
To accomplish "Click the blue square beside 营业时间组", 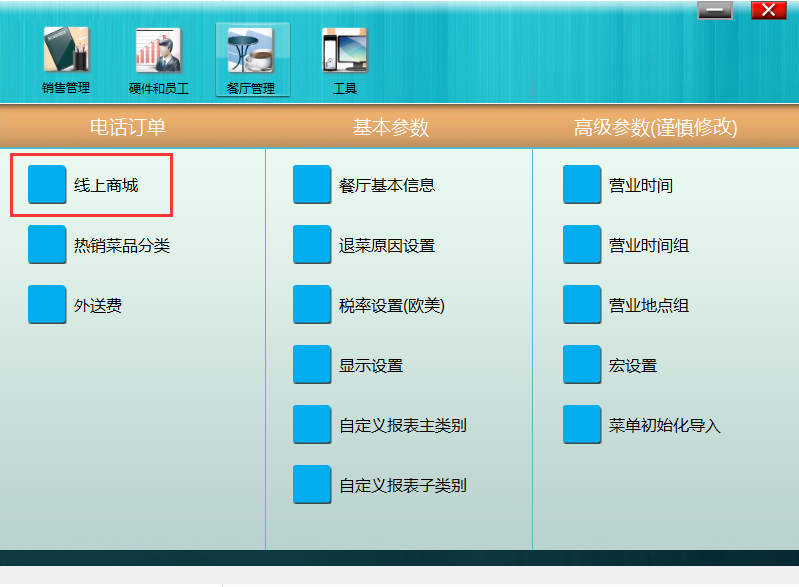I will click(582, 245).
